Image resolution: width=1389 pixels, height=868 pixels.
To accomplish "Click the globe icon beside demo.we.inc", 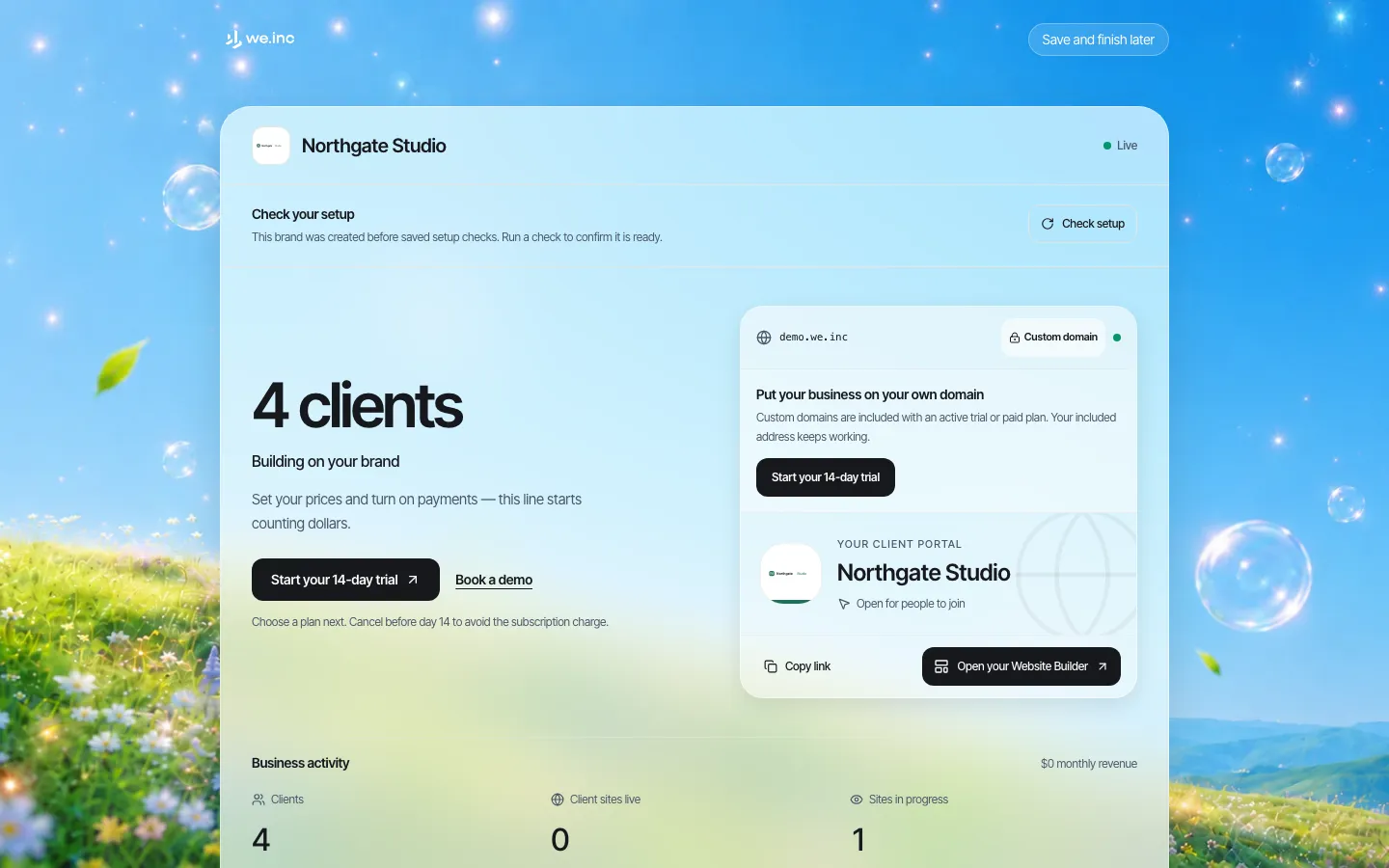I will click(x=764, y=338).
